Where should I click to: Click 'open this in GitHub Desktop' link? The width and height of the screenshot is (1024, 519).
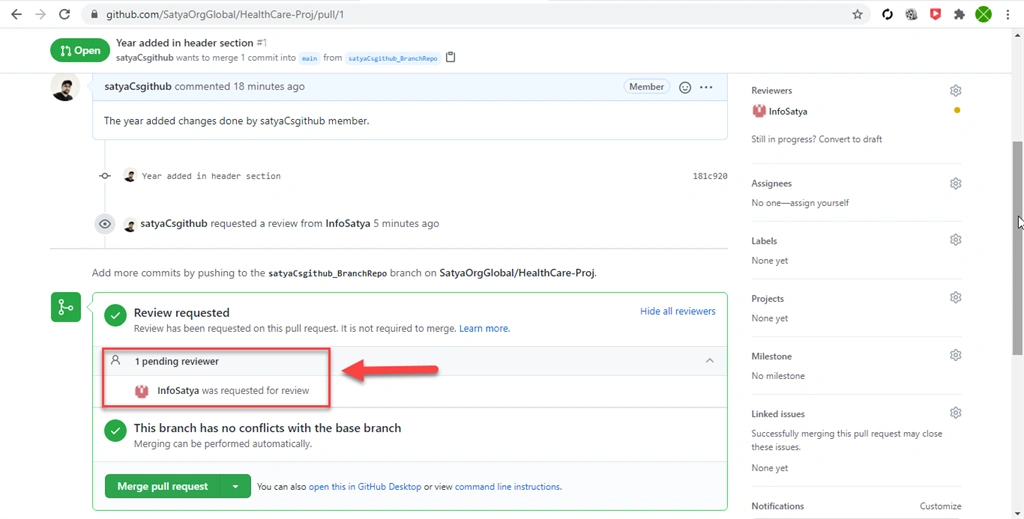[365, 486]
